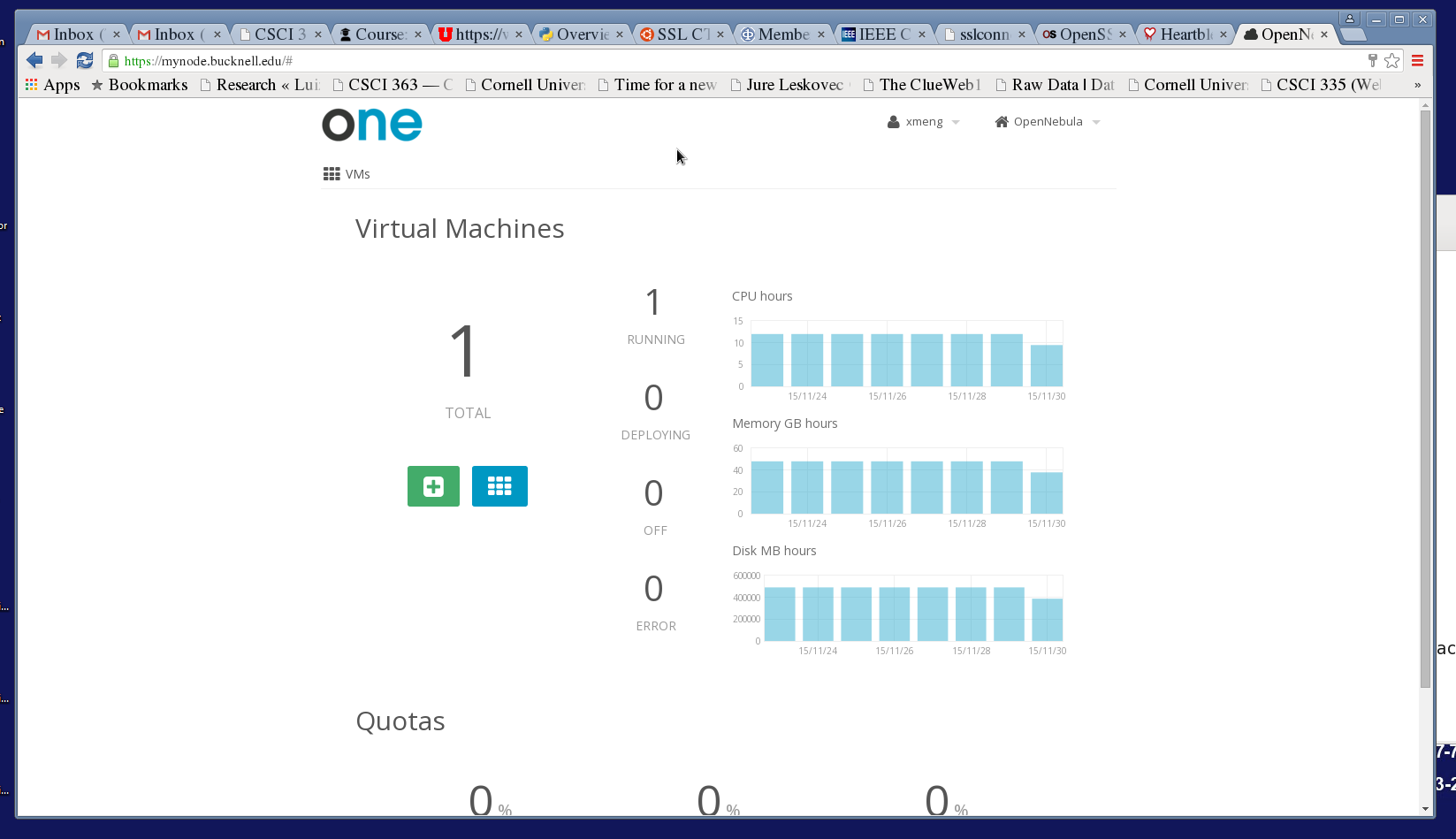The width and height of the screenshot is (1456, 839).
Task: Click the OpenNebula 'one' logo
Action: (372, 125)
